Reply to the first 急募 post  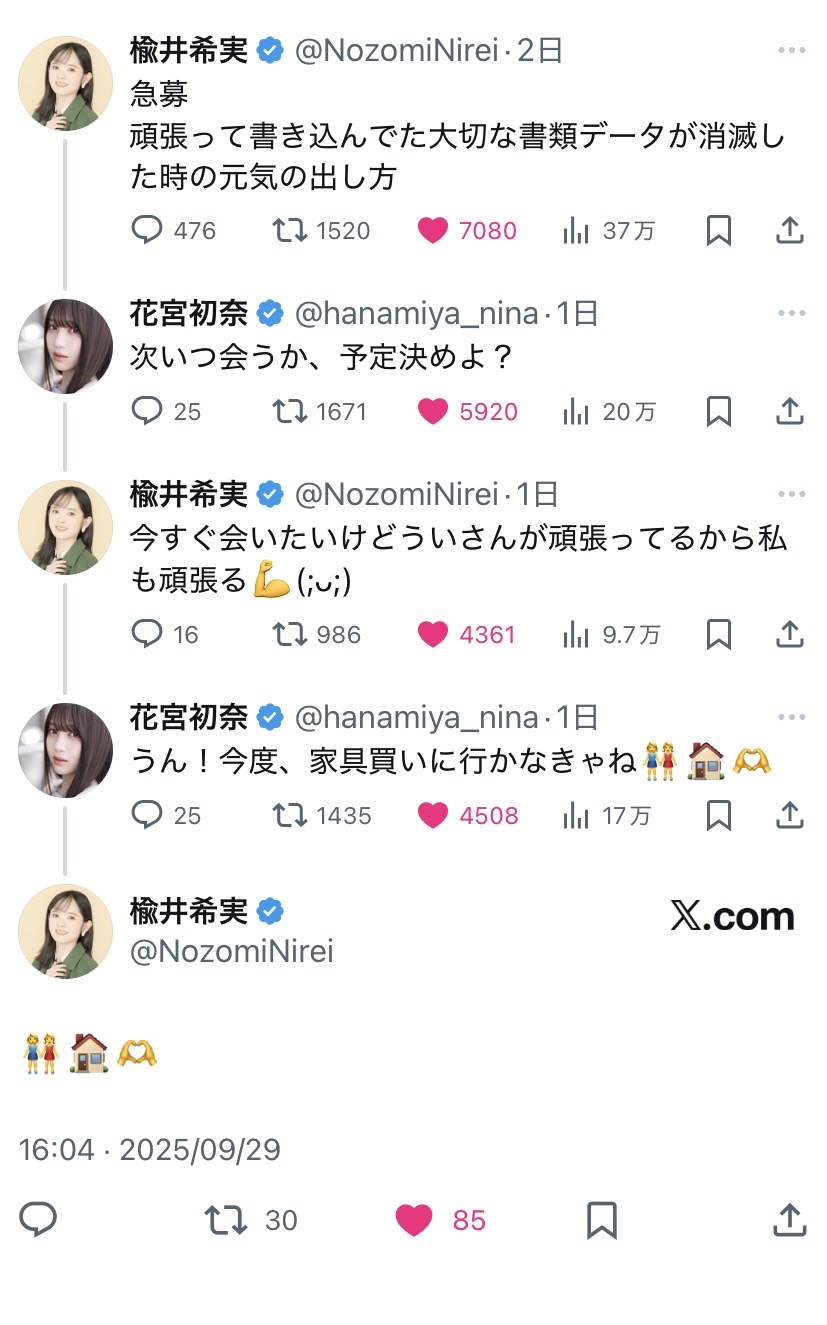(147, 231)
